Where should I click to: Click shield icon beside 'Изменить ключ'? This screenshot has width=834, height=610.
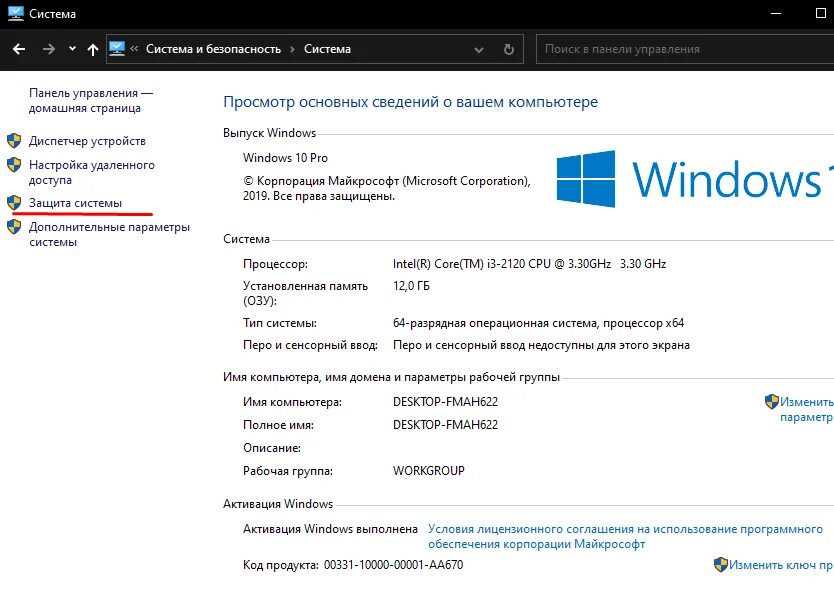click(x=721, y=565)
